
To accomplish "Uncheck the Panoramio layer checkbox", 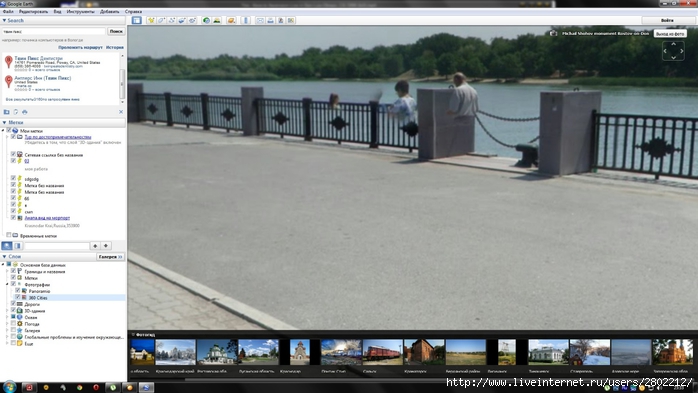I will tap(18, 291).
